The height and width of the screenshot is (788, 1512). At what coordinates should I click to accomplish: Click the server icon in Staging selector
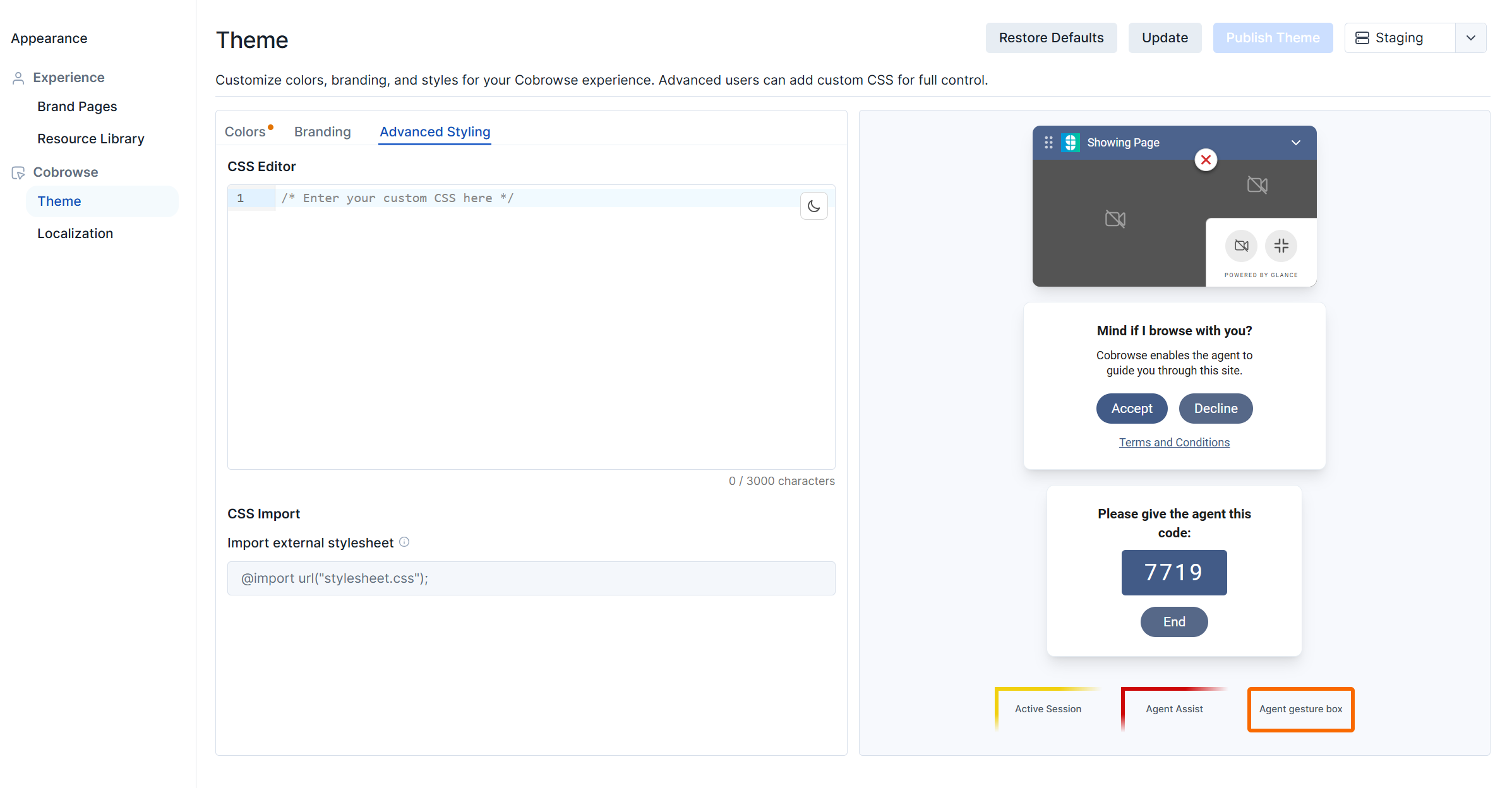1362,38
